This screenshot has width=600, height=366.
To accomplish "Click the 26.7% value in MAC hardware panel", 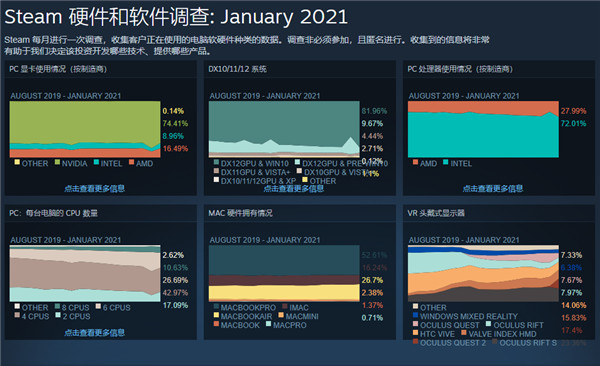I will (x=372, y=280).
